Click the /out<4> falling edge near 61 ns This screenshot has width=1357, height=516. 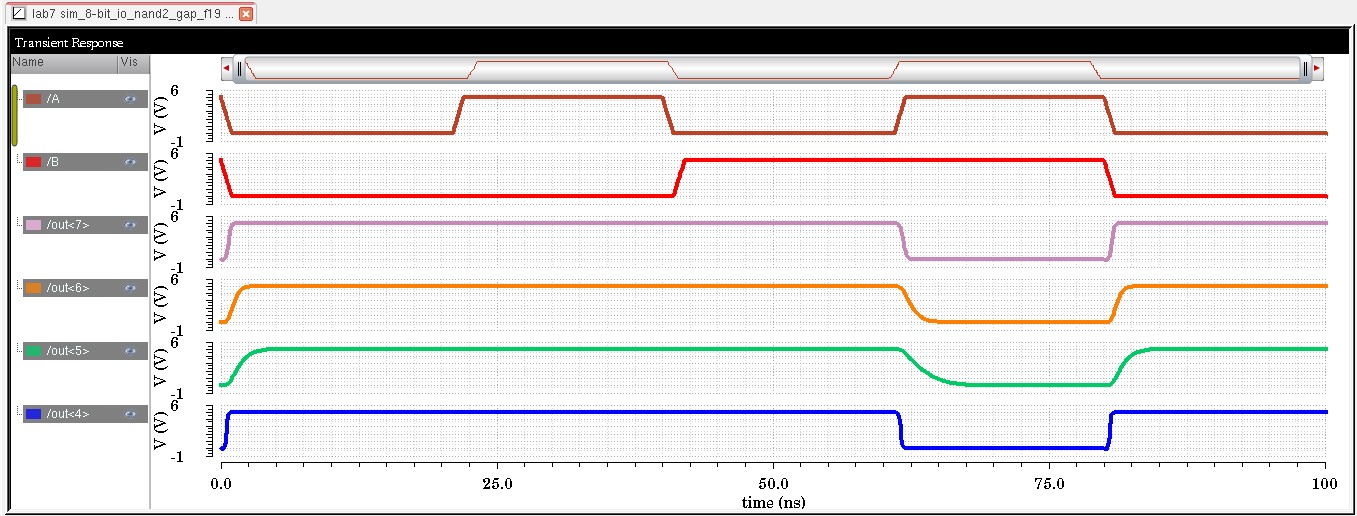(x=900, y=430)
